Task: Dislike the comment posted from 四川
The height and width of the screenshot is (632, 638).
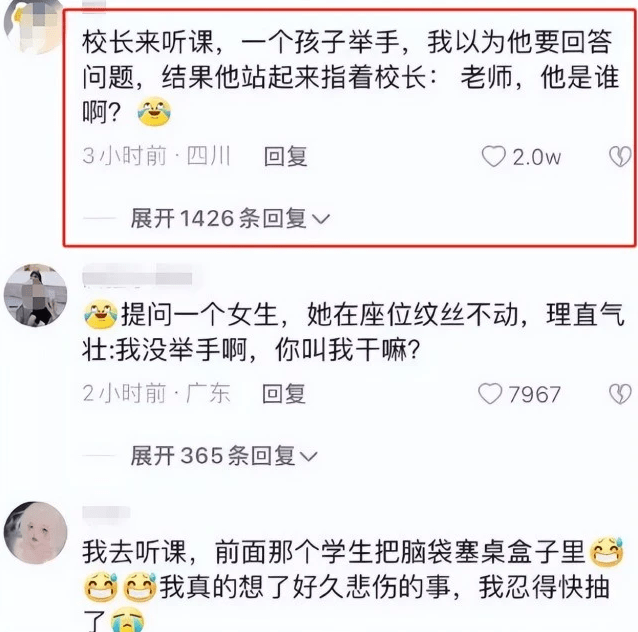Action: click(x=620, y=157)
